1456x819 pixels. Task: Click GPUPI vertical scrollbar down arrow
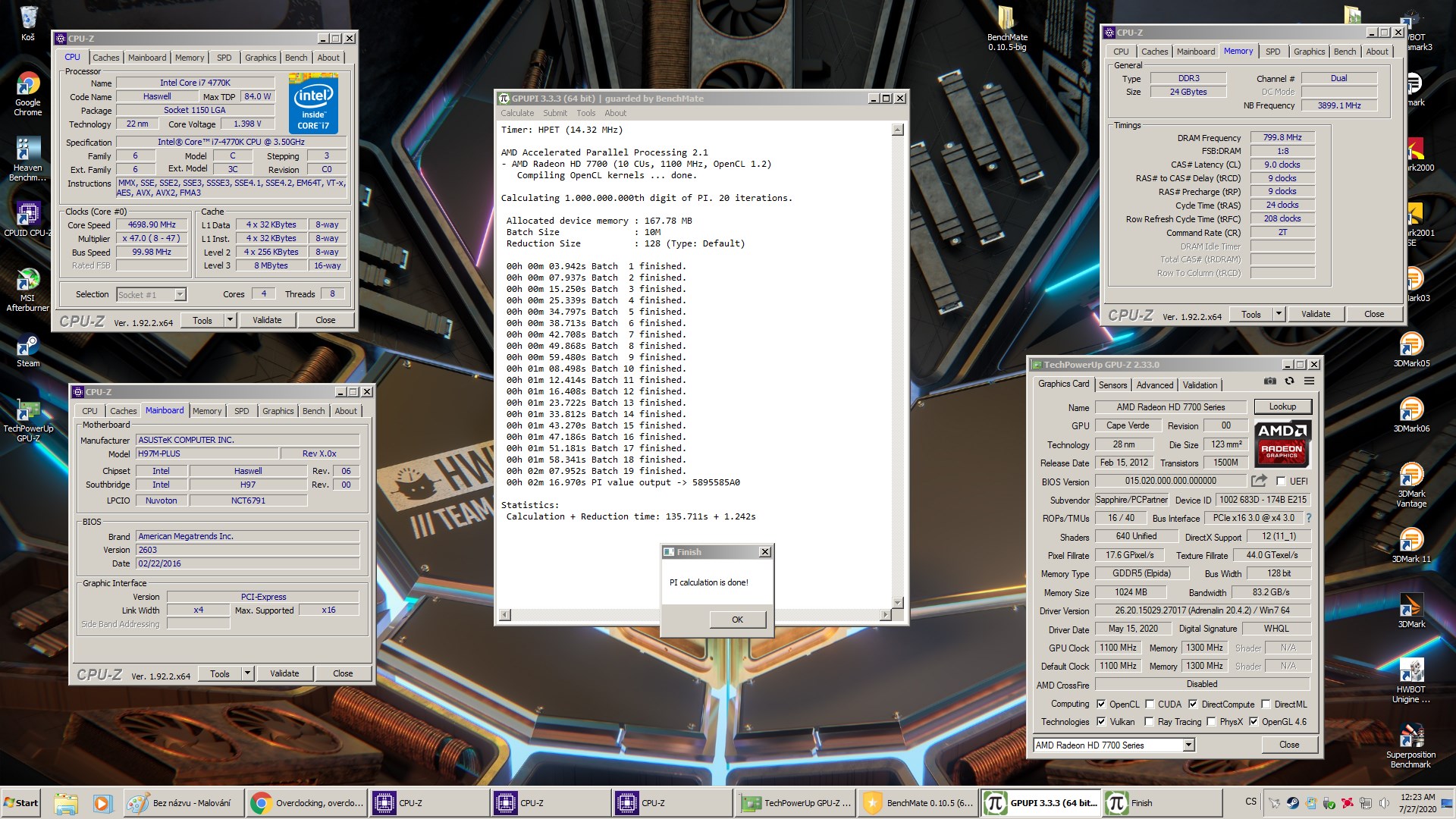[898, 602]
